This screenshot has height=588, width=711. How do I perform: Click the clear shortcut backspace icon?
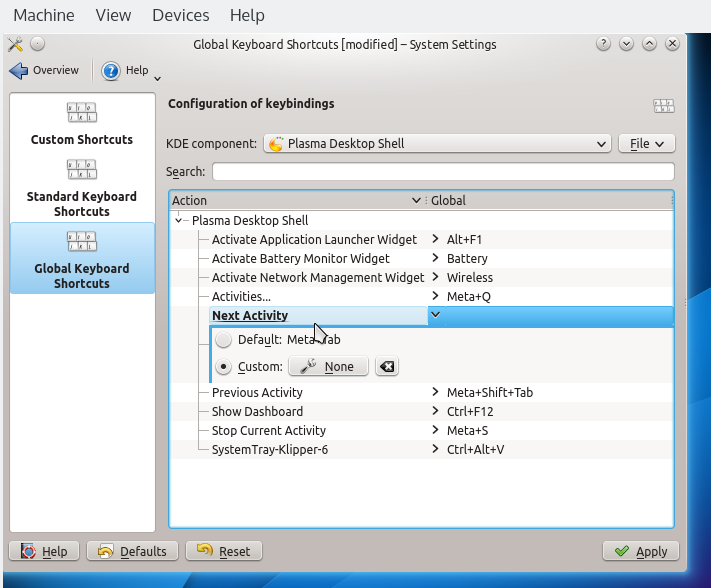(x=387, y=367)
